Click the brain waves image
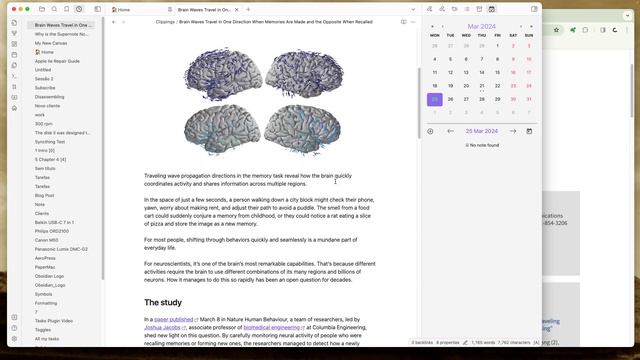The width and height of the screenshot is (640, 360). [x=263, y=101]
